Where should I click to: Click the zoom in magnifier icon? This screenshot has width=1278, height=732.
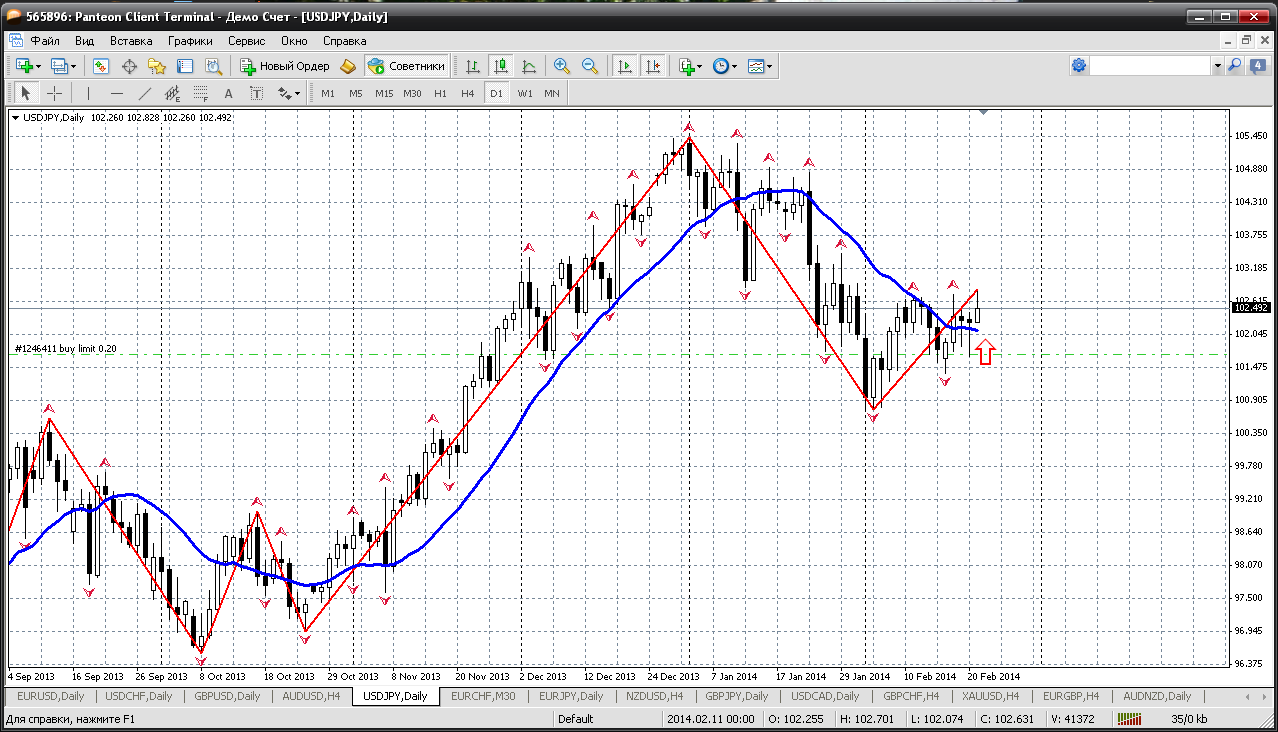coord(562,66)
